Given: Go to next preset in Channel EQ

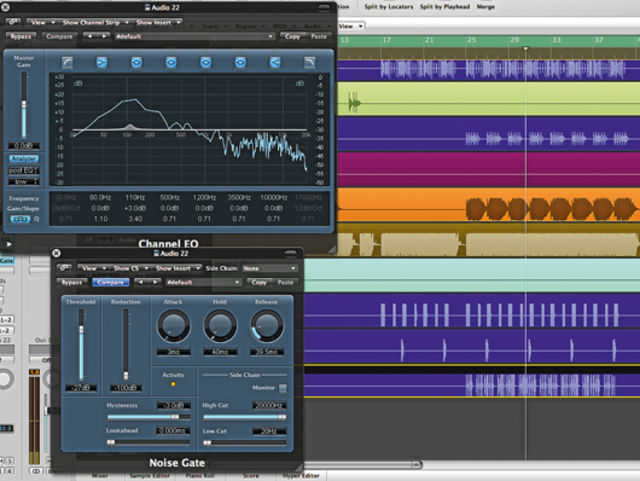Looking at the screenshot, I should point(104,36).
